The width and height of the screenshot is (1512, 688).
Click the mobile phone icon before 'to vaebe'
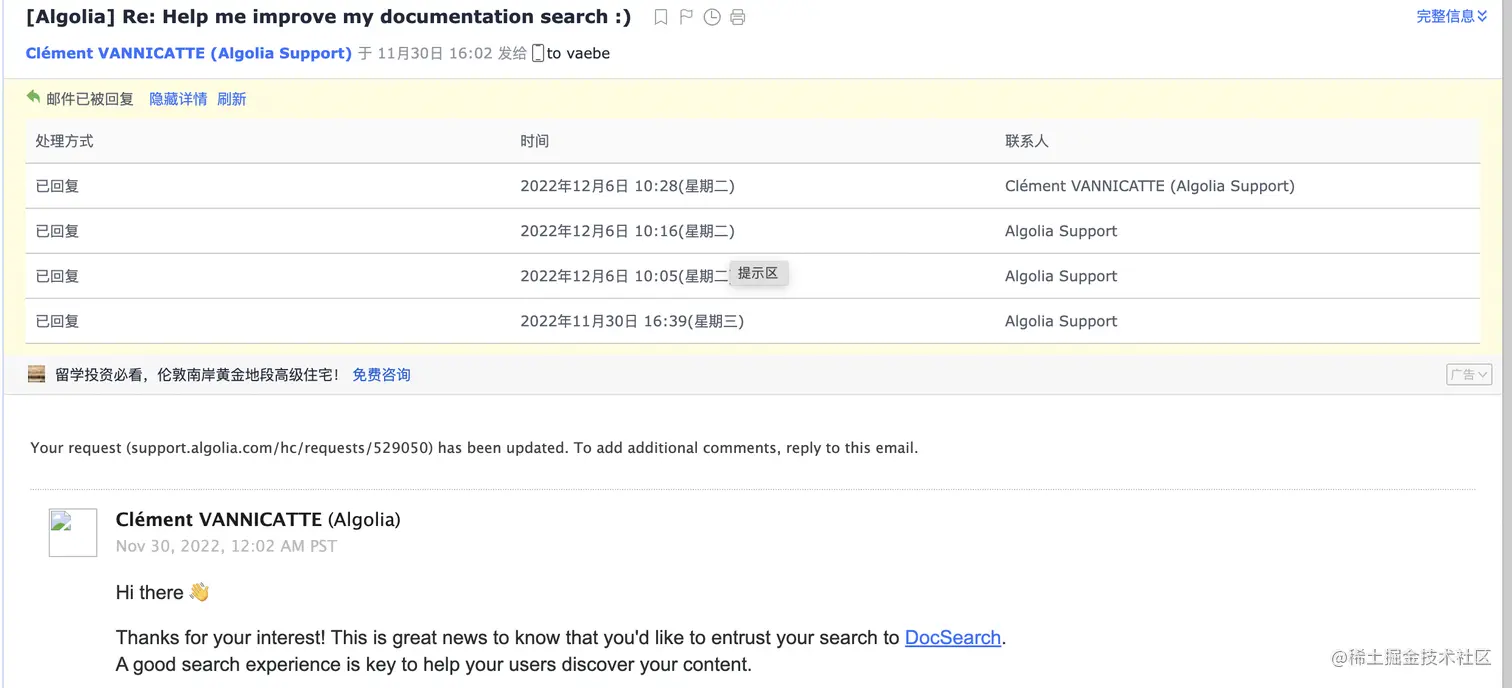(538, 53)
